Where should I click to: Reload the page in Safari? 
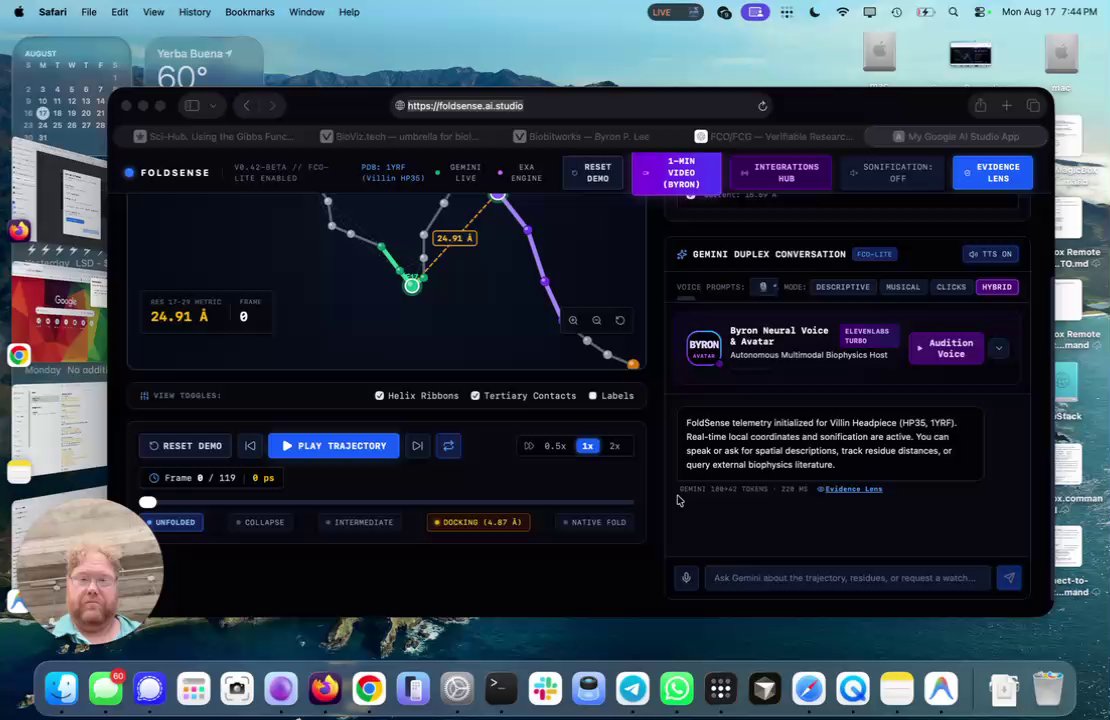pos(762,106)
